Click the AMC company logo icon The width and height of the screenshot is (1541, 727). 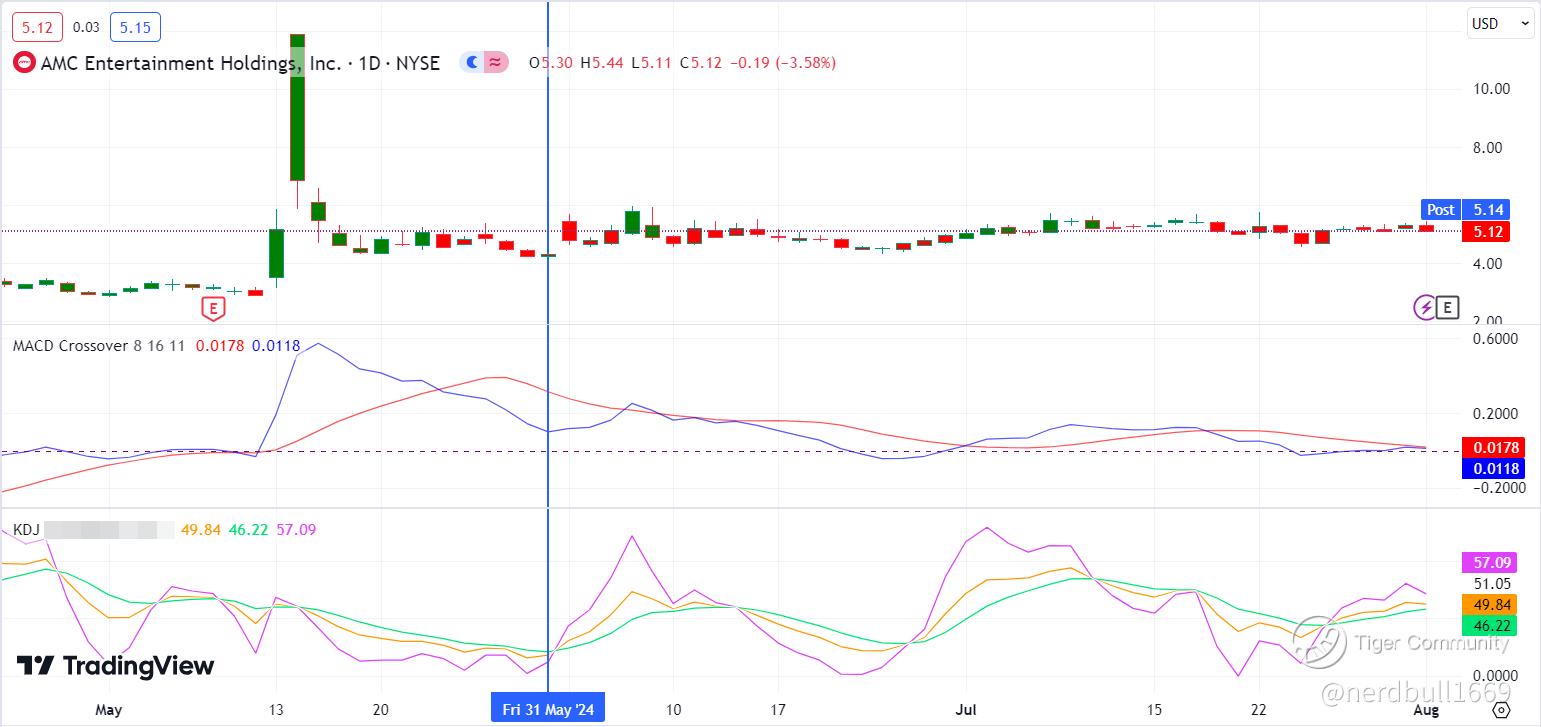[x=22, y=63]
